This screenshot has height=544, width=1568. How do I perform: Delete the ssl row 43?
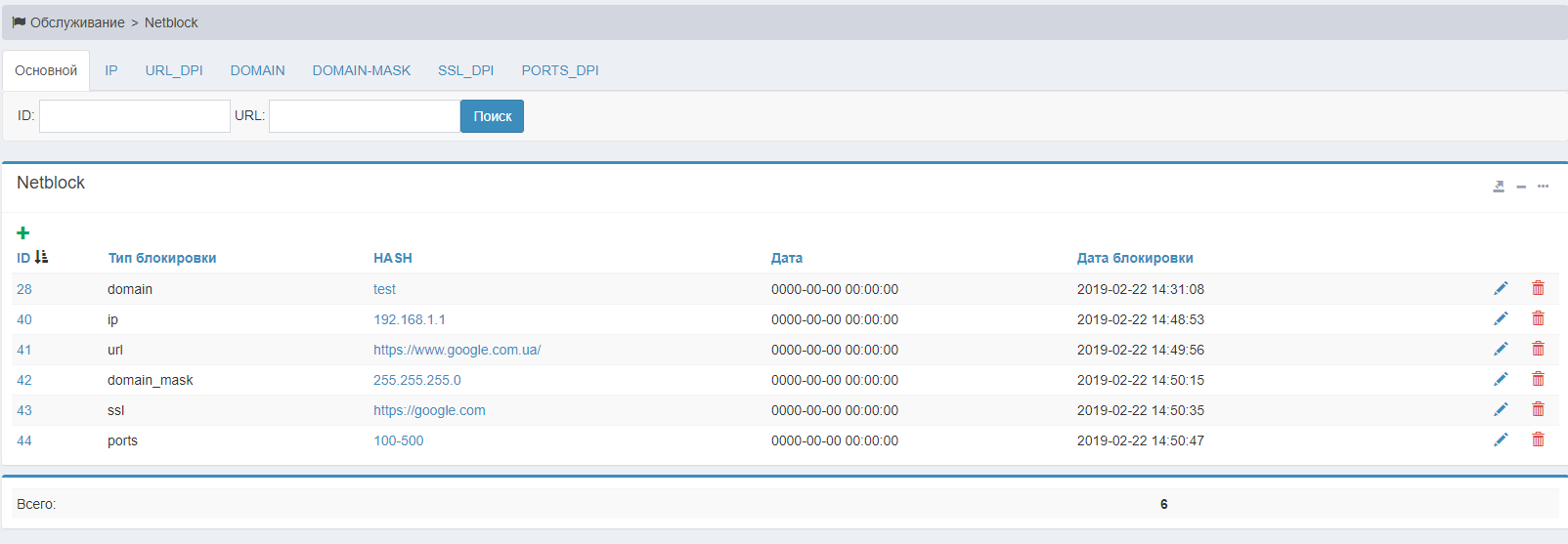tap(1538, 409)
